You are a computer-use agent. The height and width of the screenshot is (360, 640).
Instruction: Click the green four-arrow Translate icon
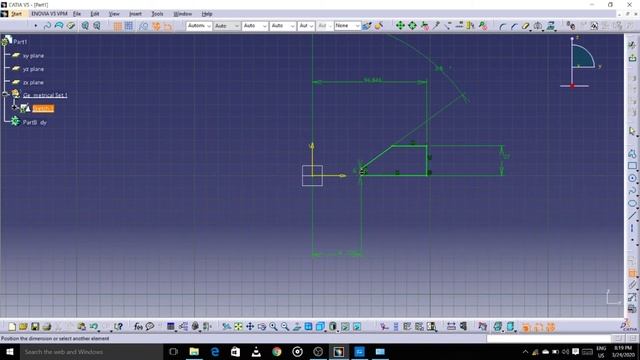click(400, 26)
